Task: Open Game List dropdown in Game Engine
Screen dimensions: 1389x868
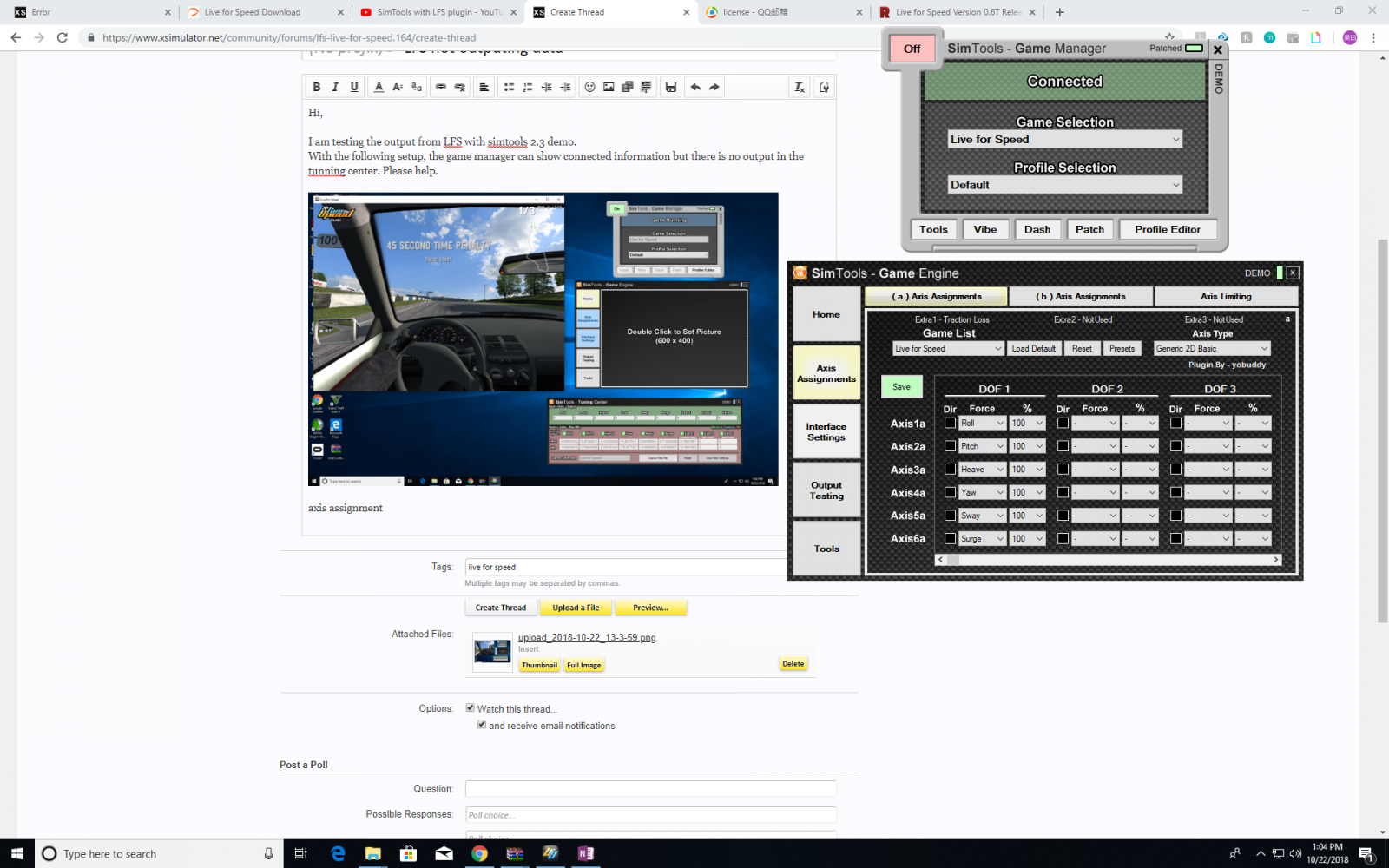Action: pyautogui.click(x=948, y=349)
